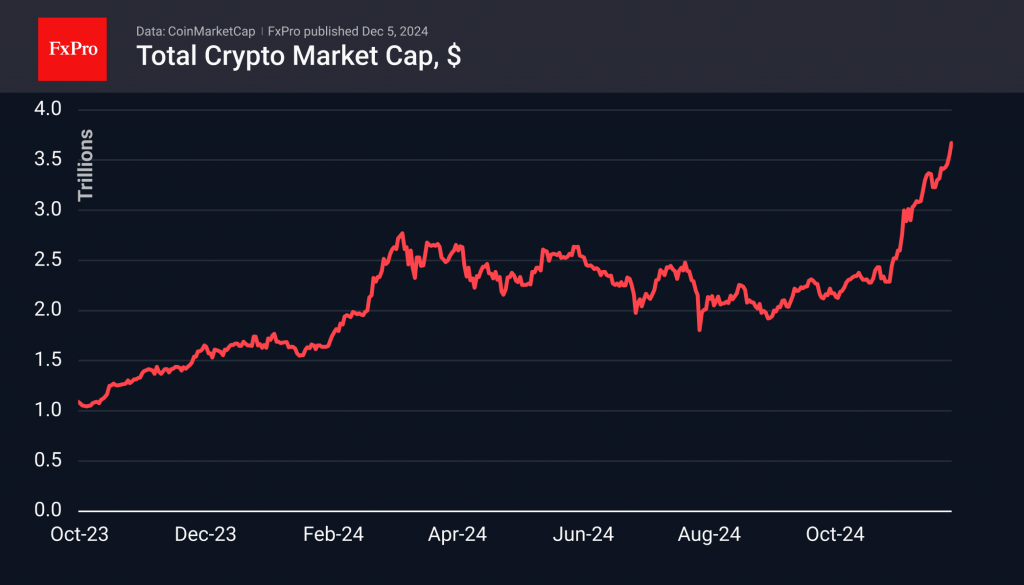Screen dimensions: 1024x585
Task: Click the line's peak at chart's far right
Action: [951, 144]
